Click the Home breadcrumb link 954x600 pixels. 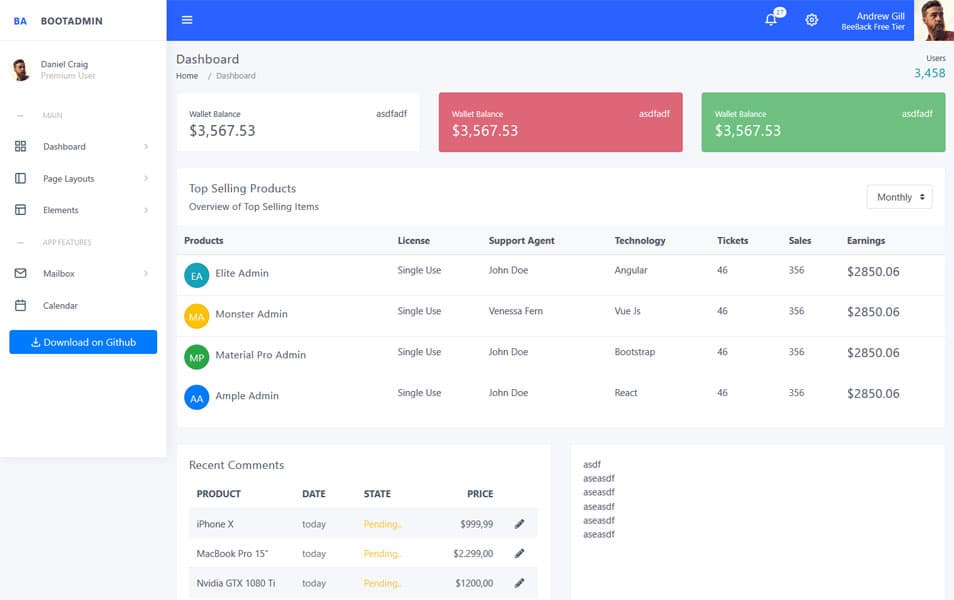pyautogui.click(x=187, y=75)
